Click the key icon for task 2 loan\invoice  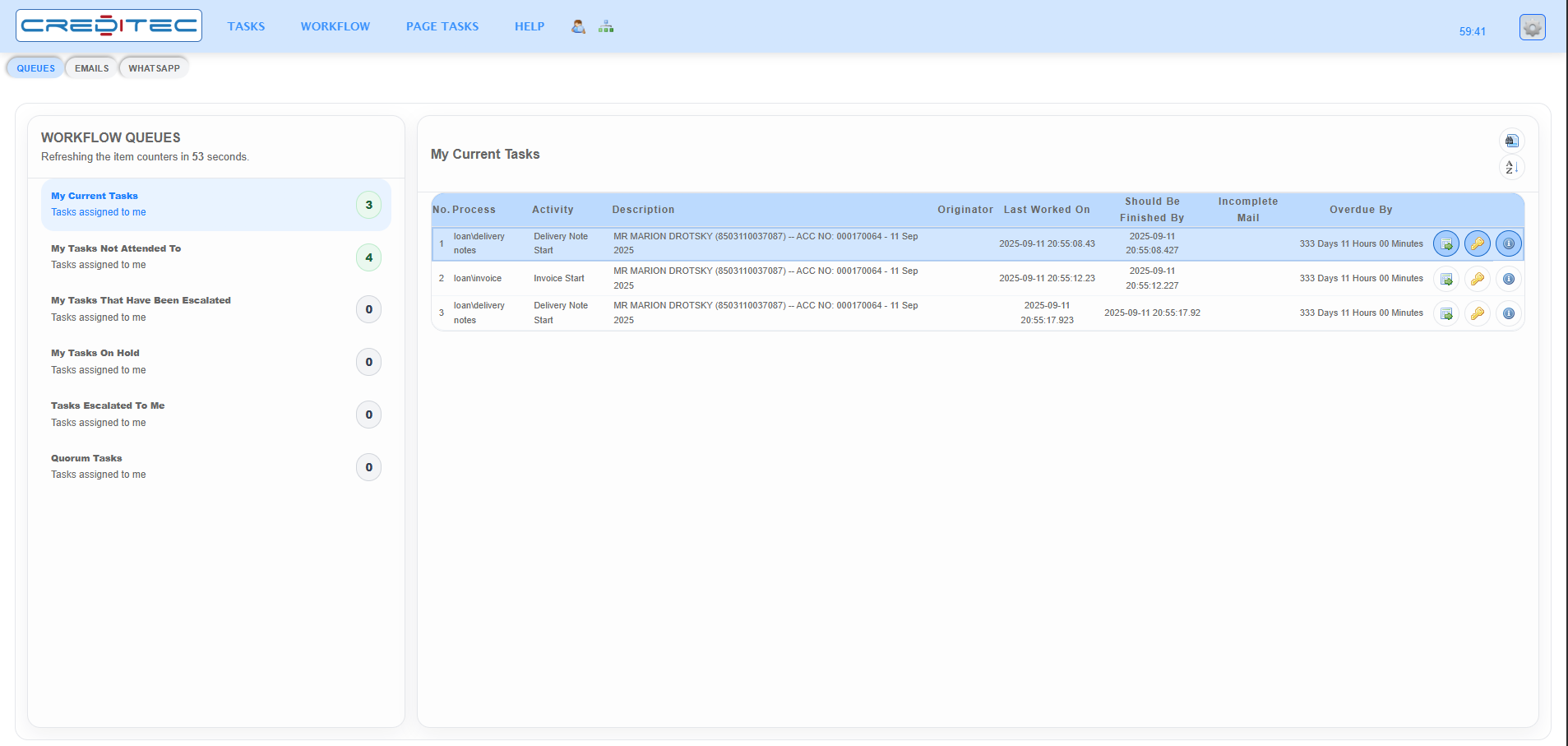click(1478, 279)
